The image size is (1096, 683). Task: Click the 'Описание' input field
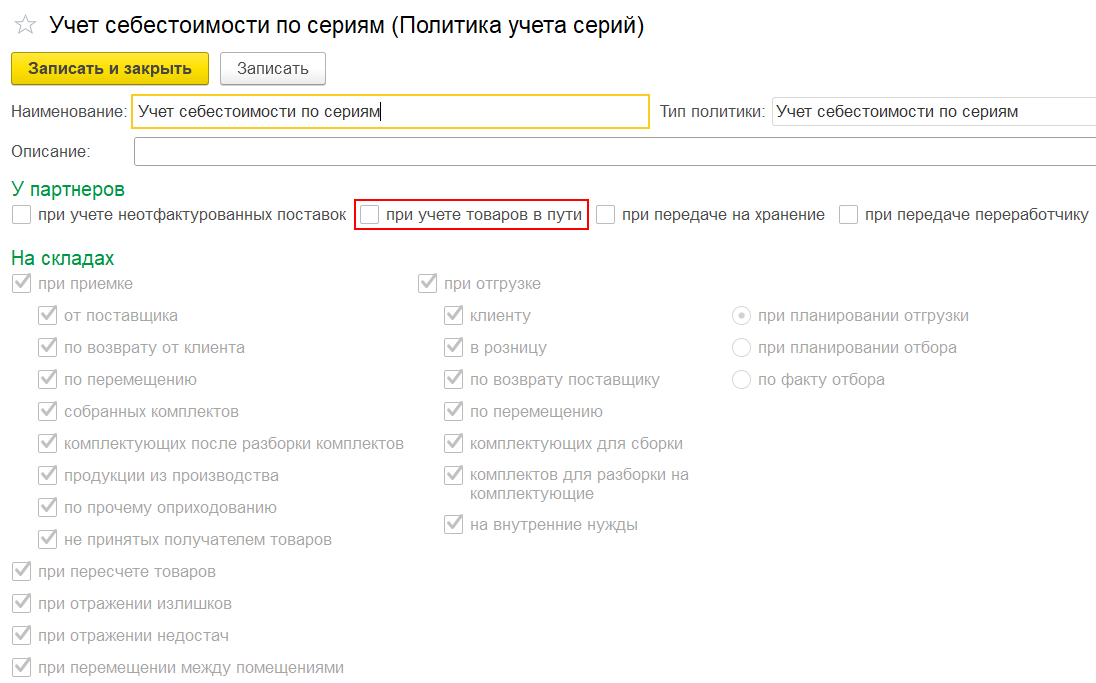614,151
